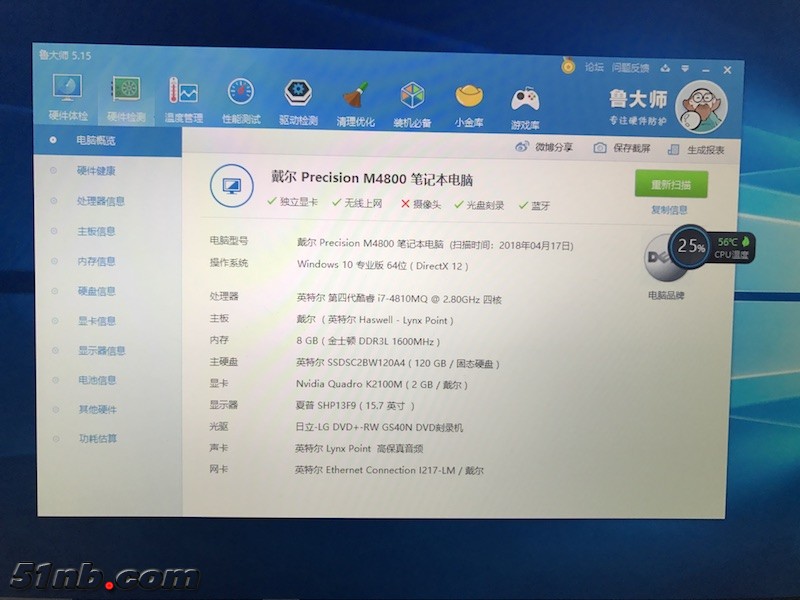Viewport: 800px width, 600px height.
Task: Open the 硬件体检 hardware checkup icon
Action: [68, 98]
